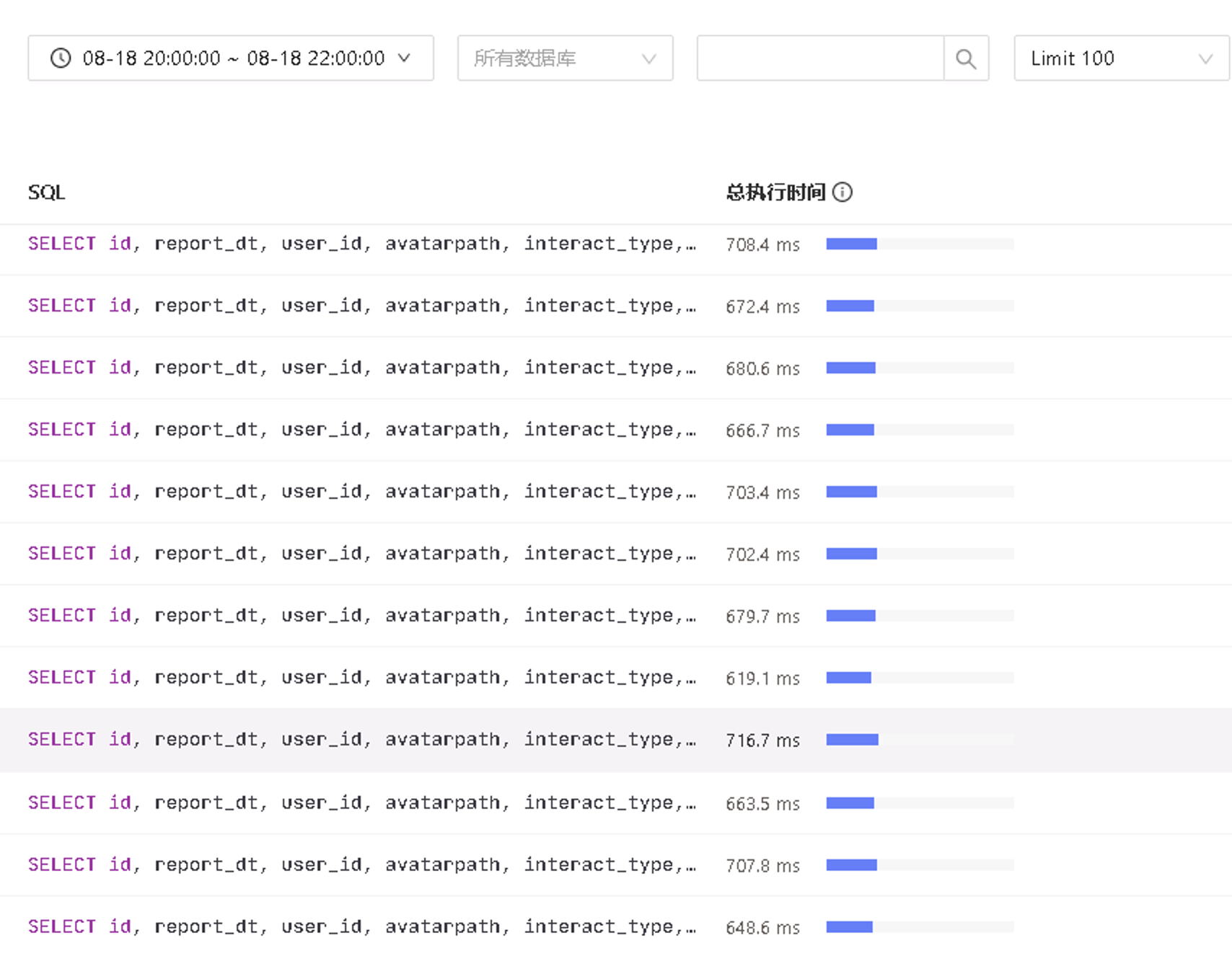This screenshot has width=1232, height=956.
Task: Expand the 所有数据库 database dropdown
Action: (565, 58)
